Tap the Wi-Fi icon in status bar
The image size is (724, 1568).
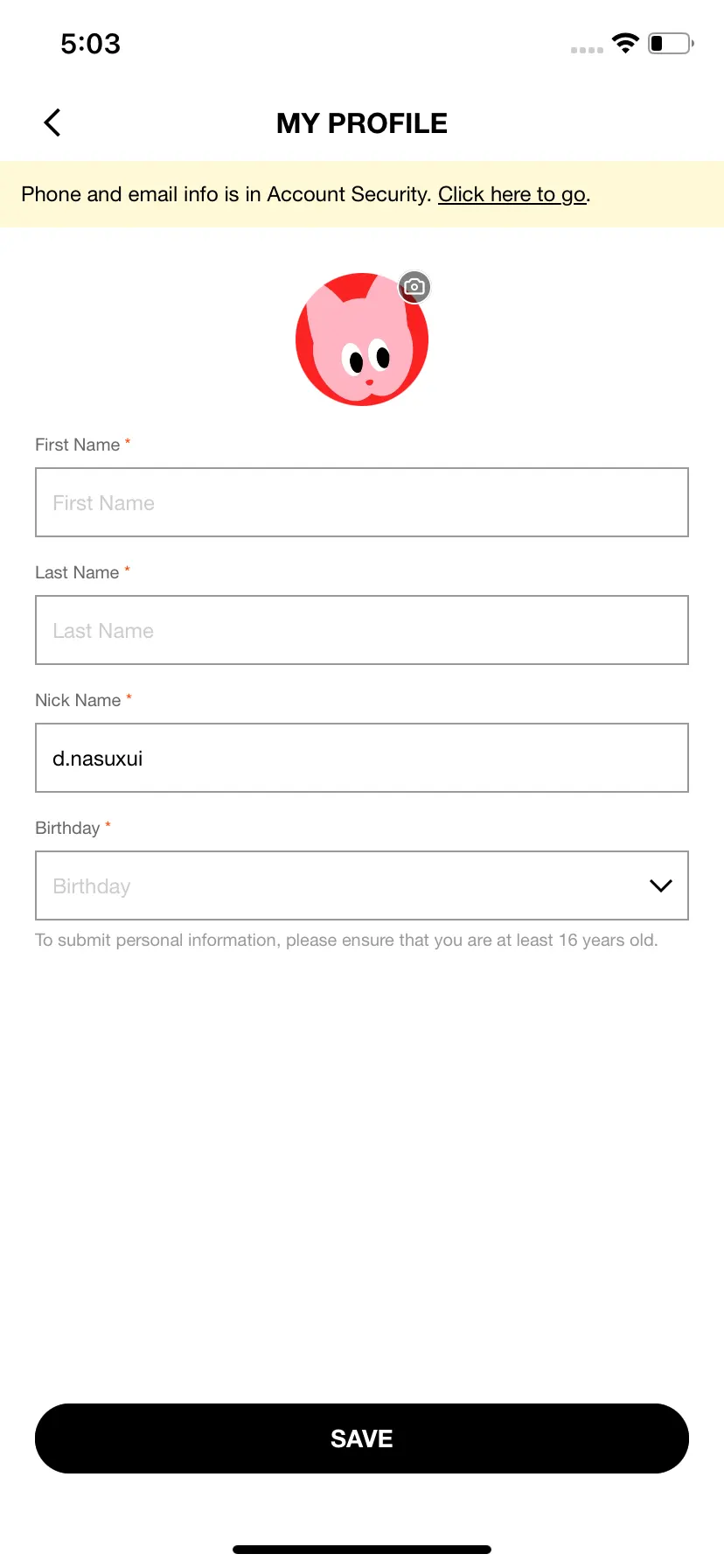pos(625,43)
